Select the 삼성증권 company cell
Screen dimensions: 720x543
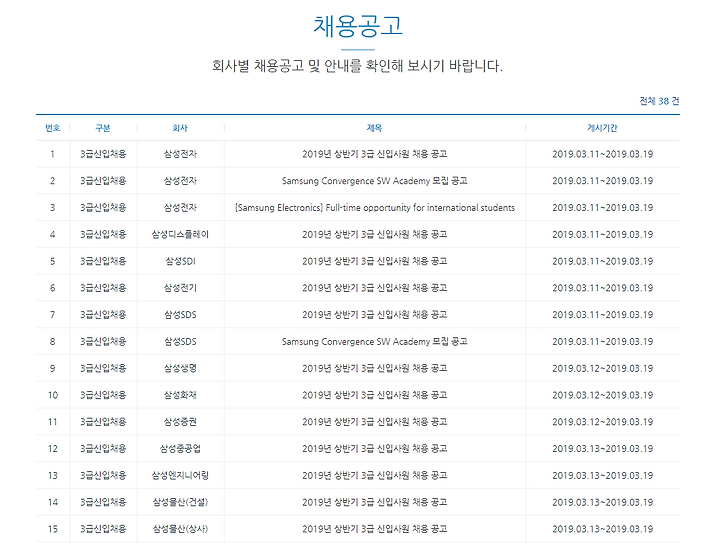pos(180,422)
